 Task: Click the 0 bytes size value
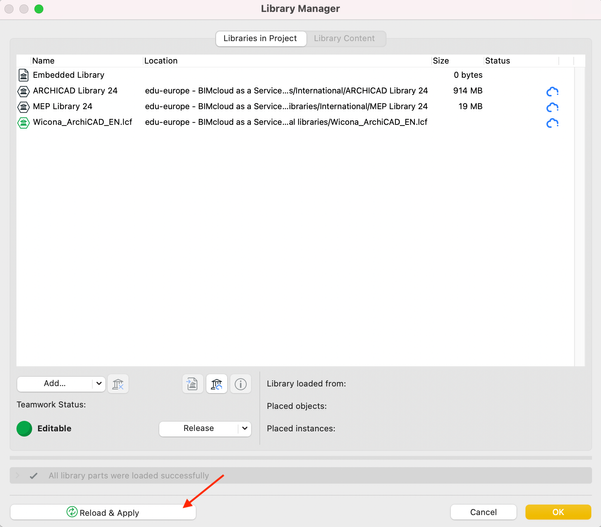point(468,75)
